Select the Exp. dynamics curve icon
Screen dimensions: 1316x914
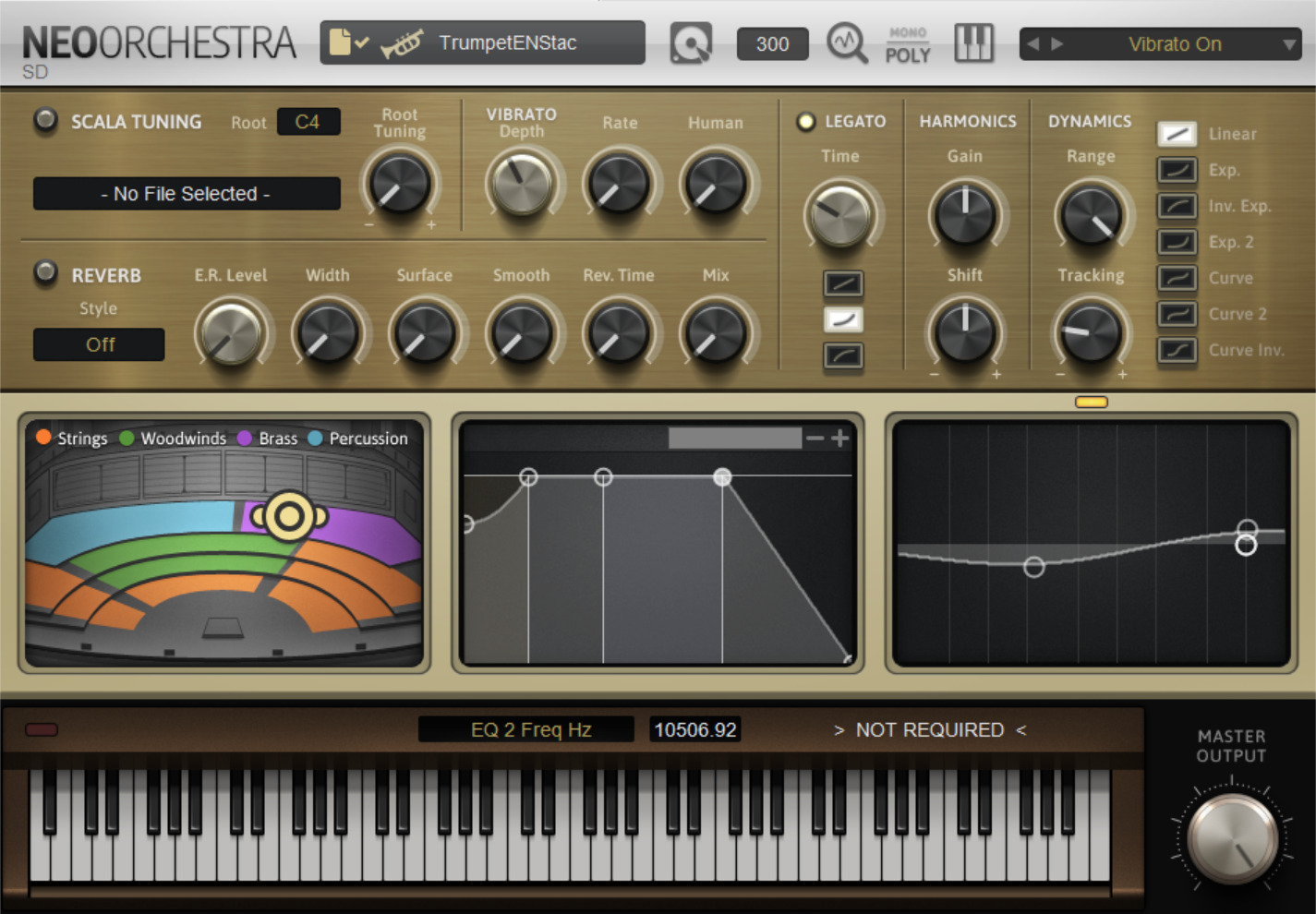tap(1177, 170)
